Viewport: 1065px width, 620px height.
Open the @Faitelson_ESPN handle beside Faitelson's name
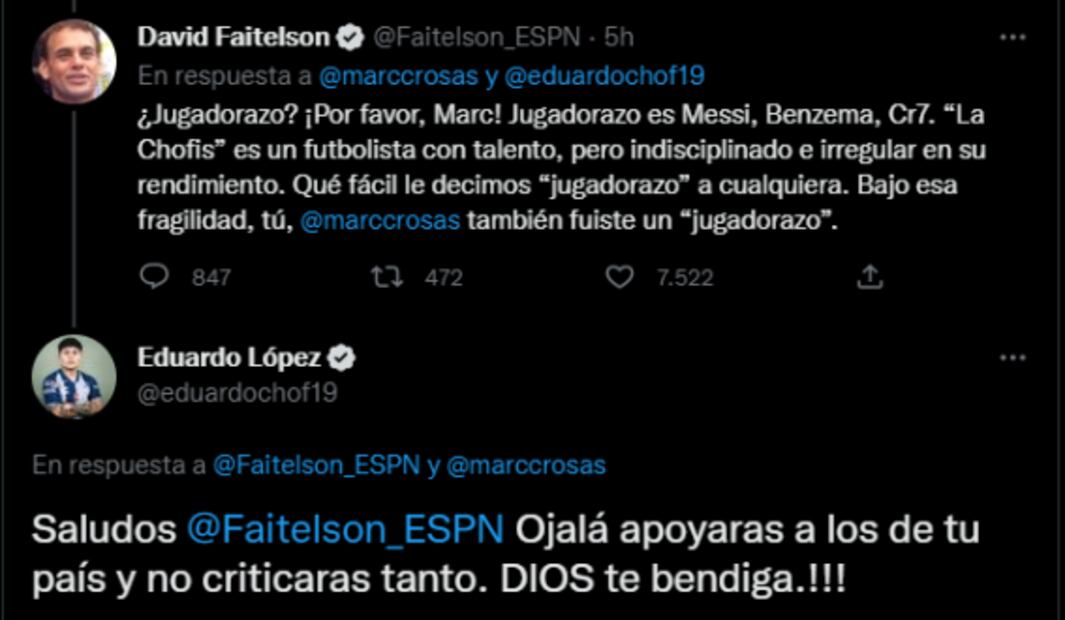(476, 38)
